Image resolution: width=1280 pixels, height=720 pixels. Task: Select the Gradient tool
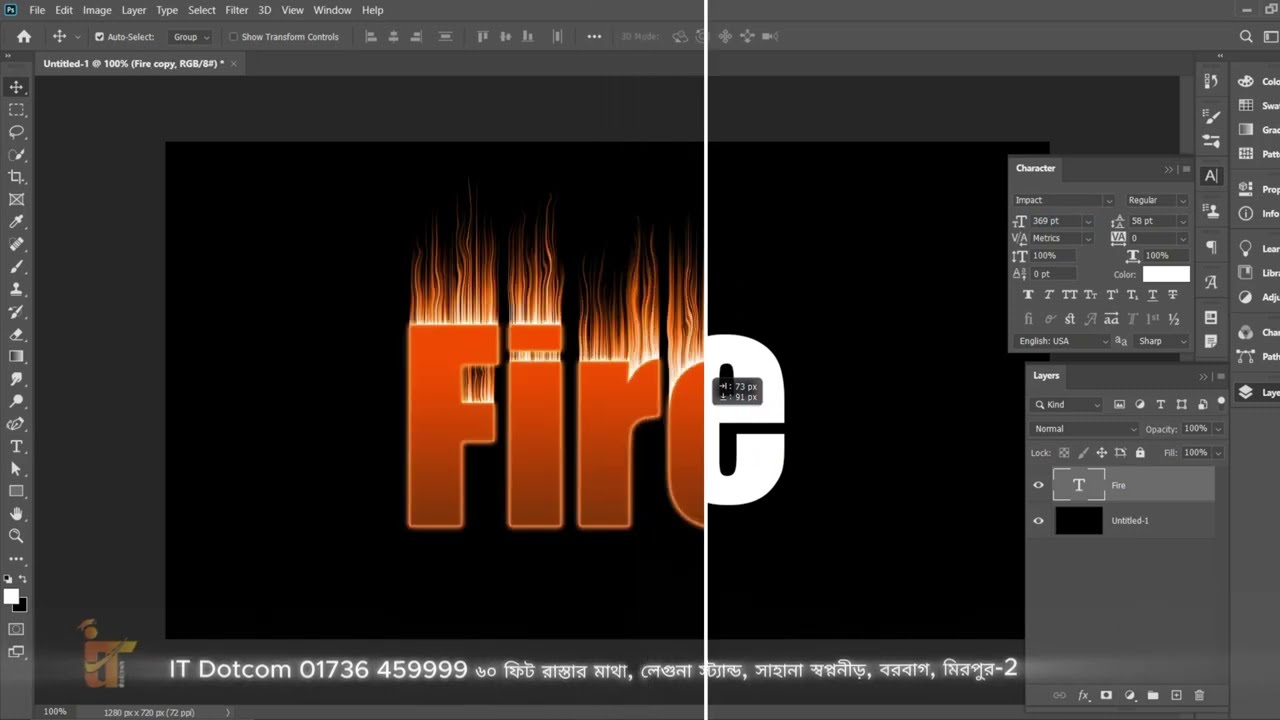16,356
